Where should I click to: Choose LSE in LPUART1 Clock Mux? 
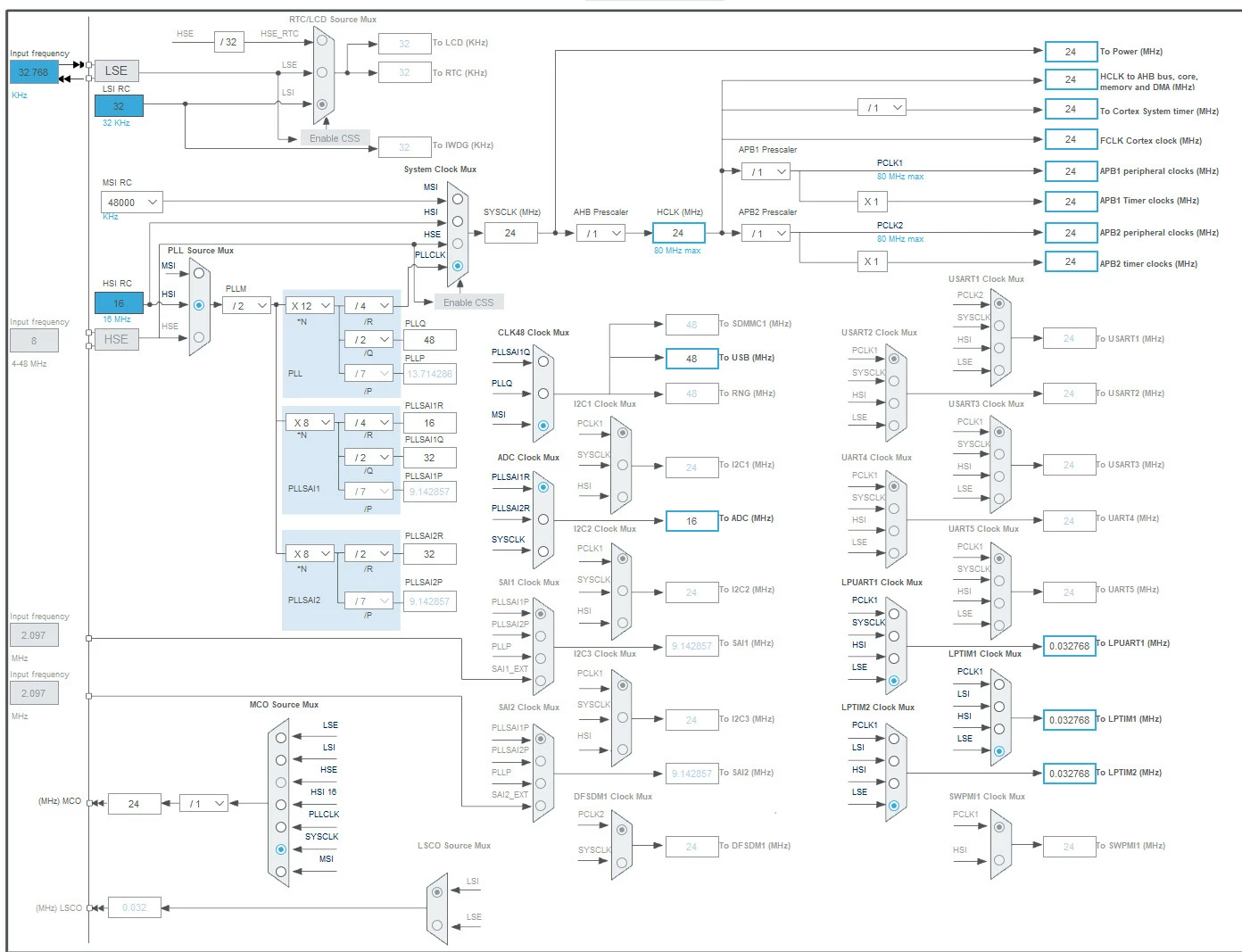click(x=893, y=681)
